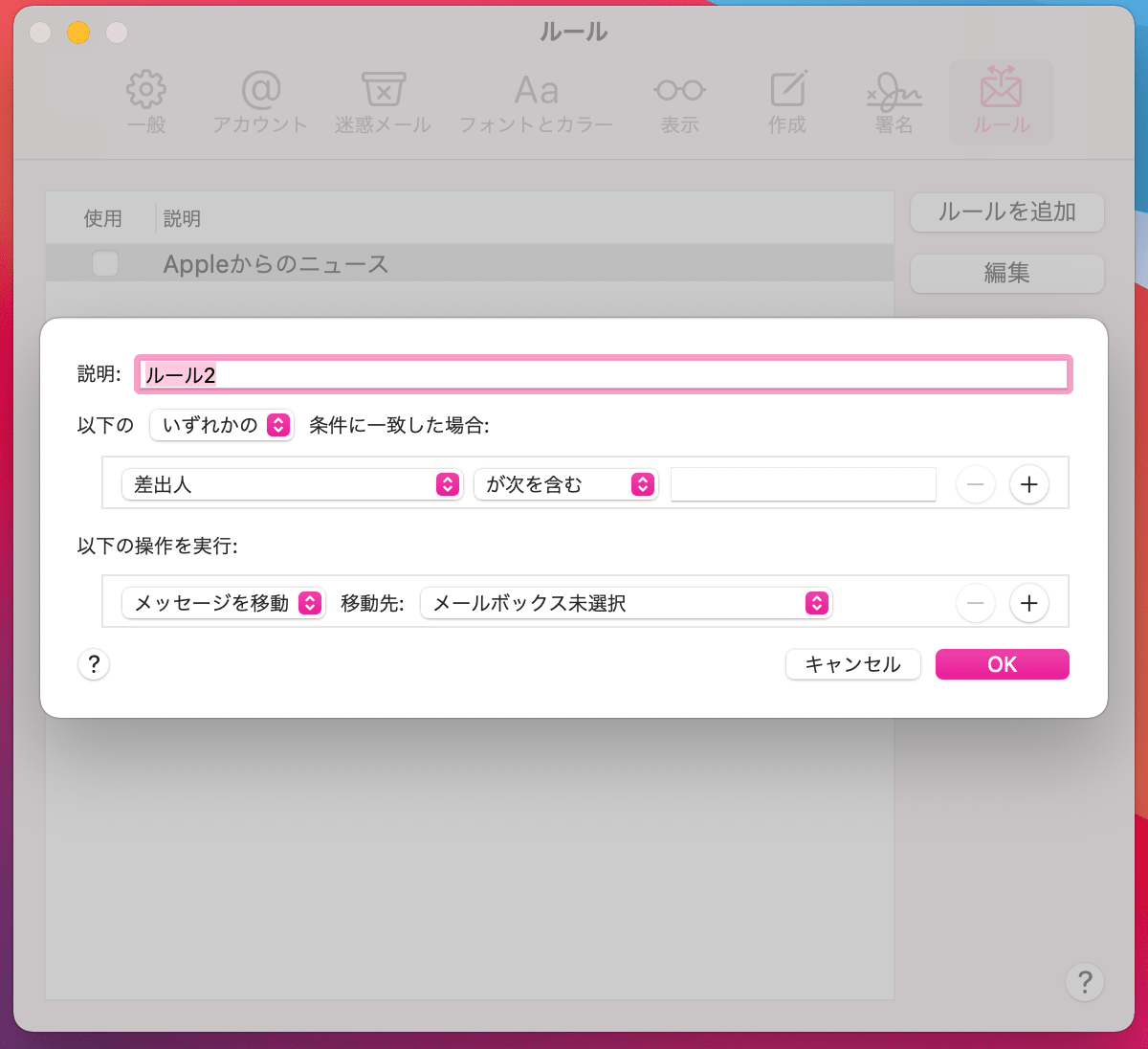Viewport: 1148px width, 1049px height.
Task: Click the help question mark in the dialog
Action: coord(93,664)
